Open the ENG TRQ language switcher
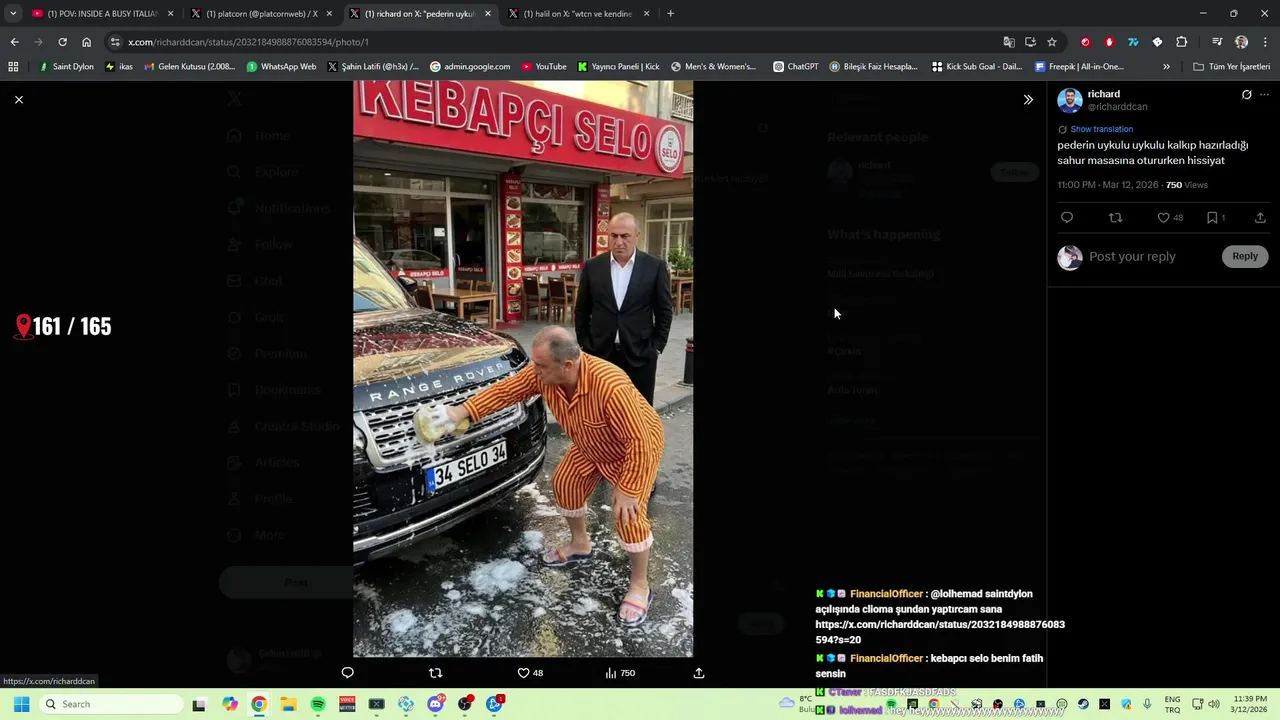The width and height of the screenshot is (1280, 720). pyautogui.click(x=1172, y=704)
